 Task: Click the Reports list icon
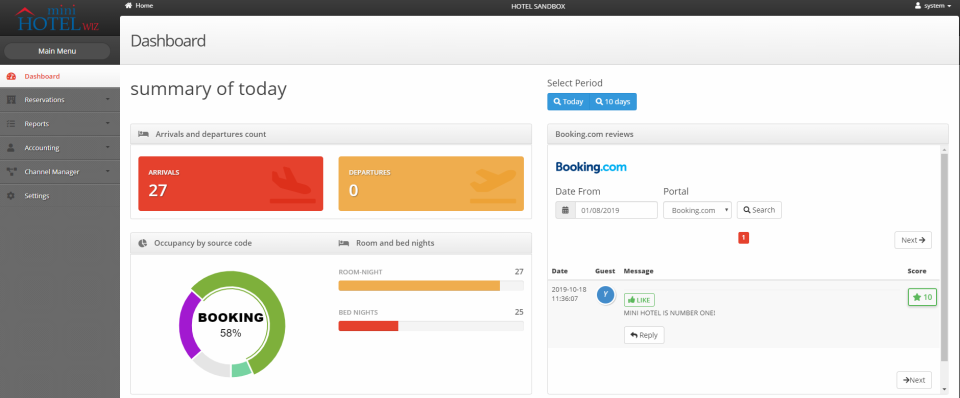coord(10,124)
